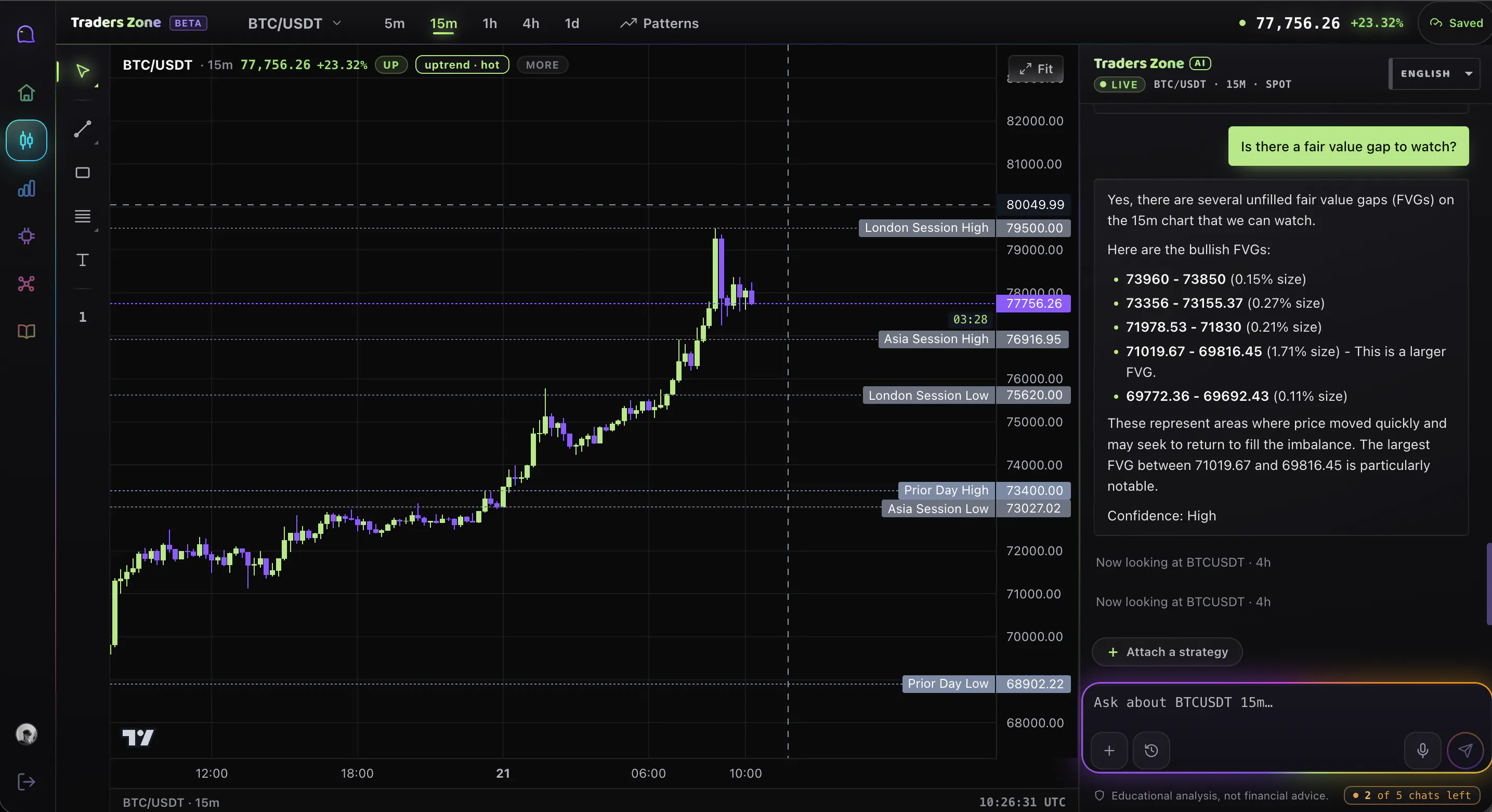This screenshot has width=1492, height=812.
Task: Click the Asia Session Low label
Action: 938,508
